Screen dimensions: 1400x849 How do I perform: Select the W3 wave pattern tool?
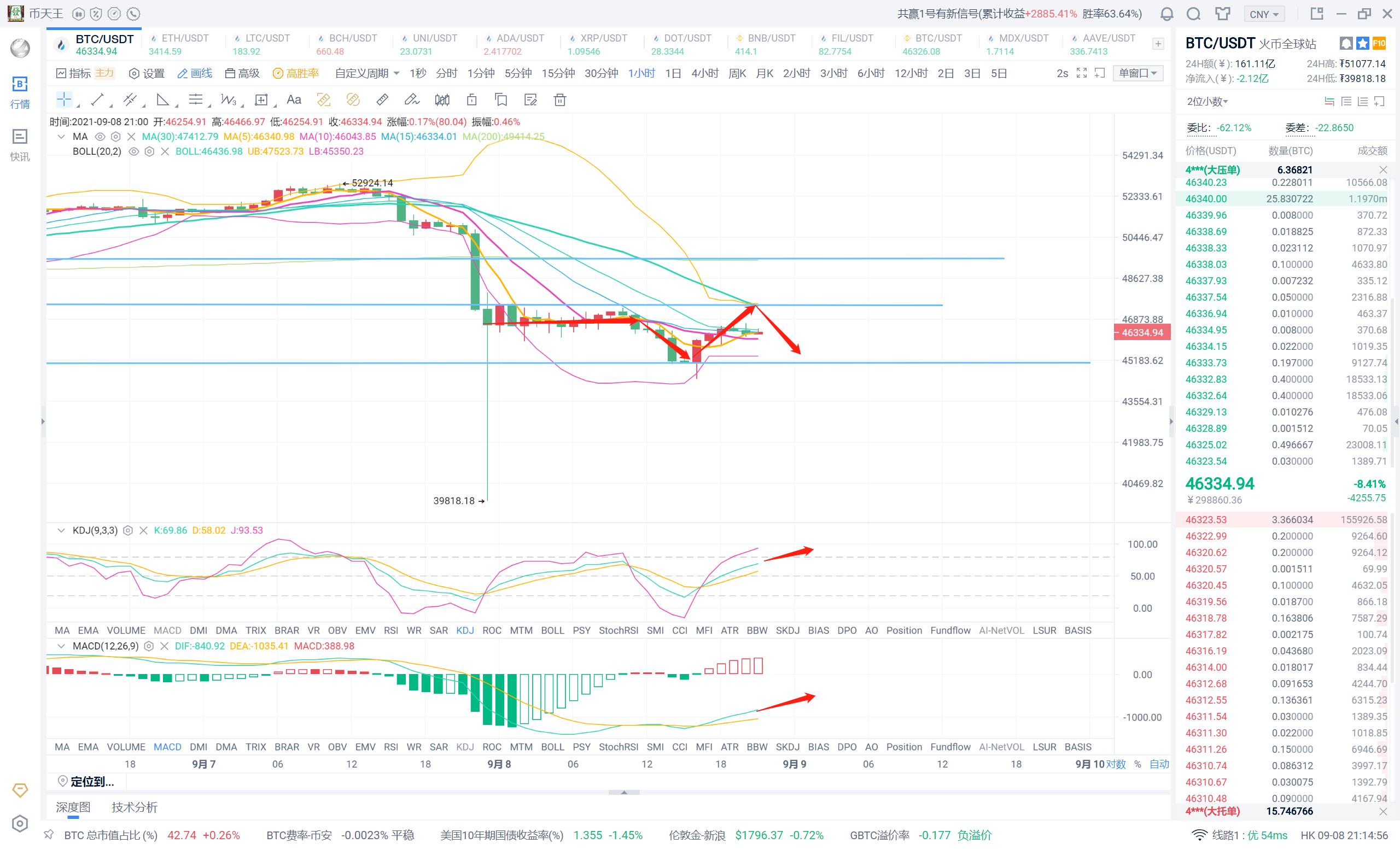[229, 100]
